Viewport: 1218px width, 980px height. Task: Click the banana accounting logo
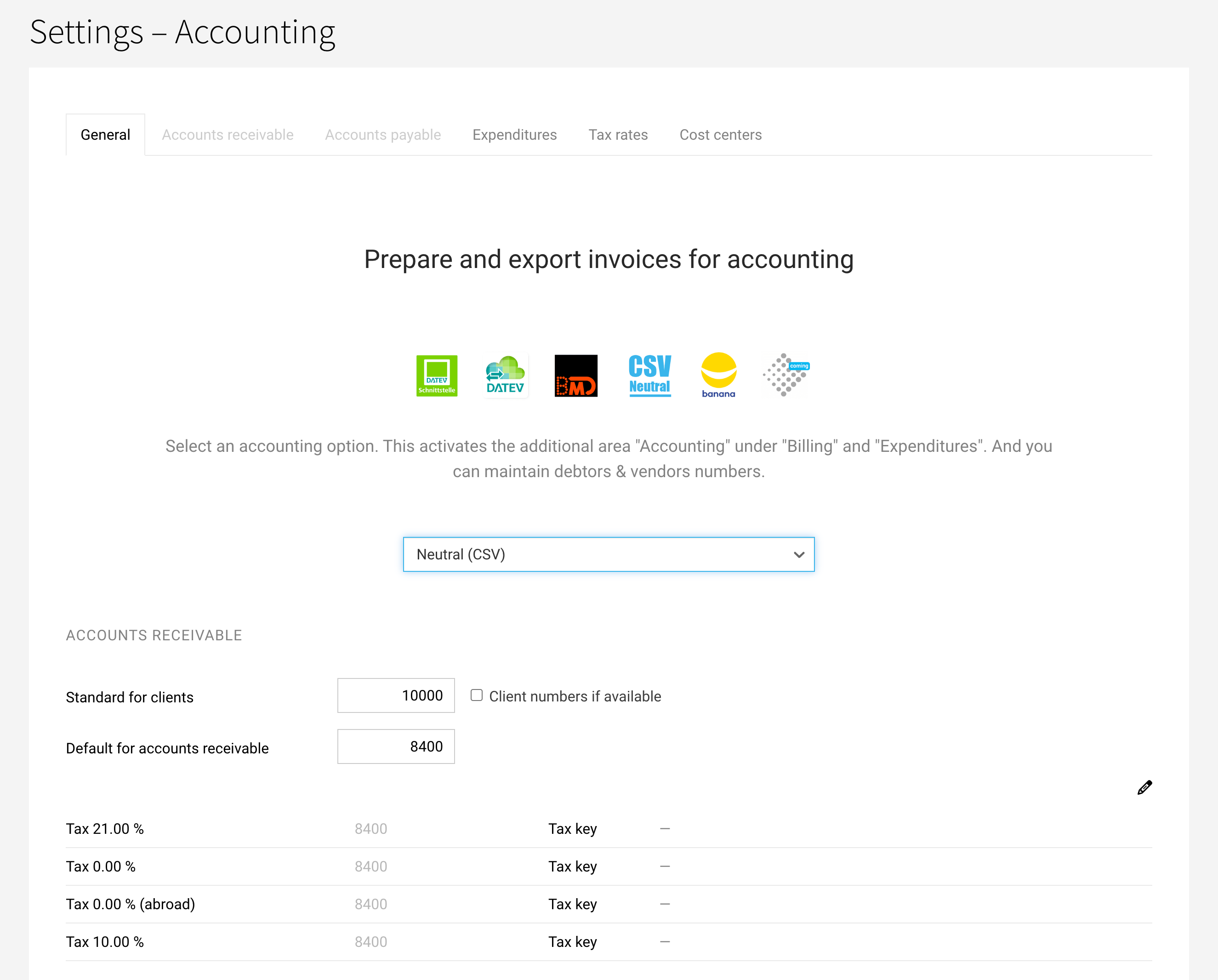pyautogui.click(x=718, y=376)
